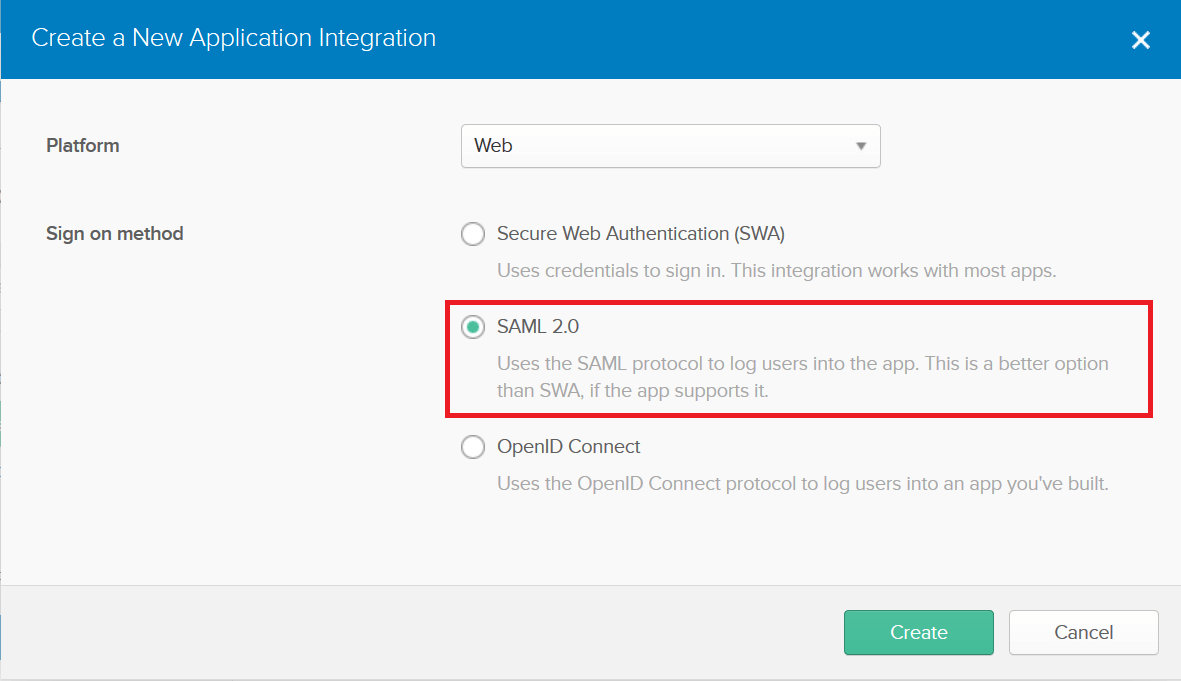The image size is (1181, 681).
Task: Click the OpenID Connect protocol description text
Action: coord(802,484)
